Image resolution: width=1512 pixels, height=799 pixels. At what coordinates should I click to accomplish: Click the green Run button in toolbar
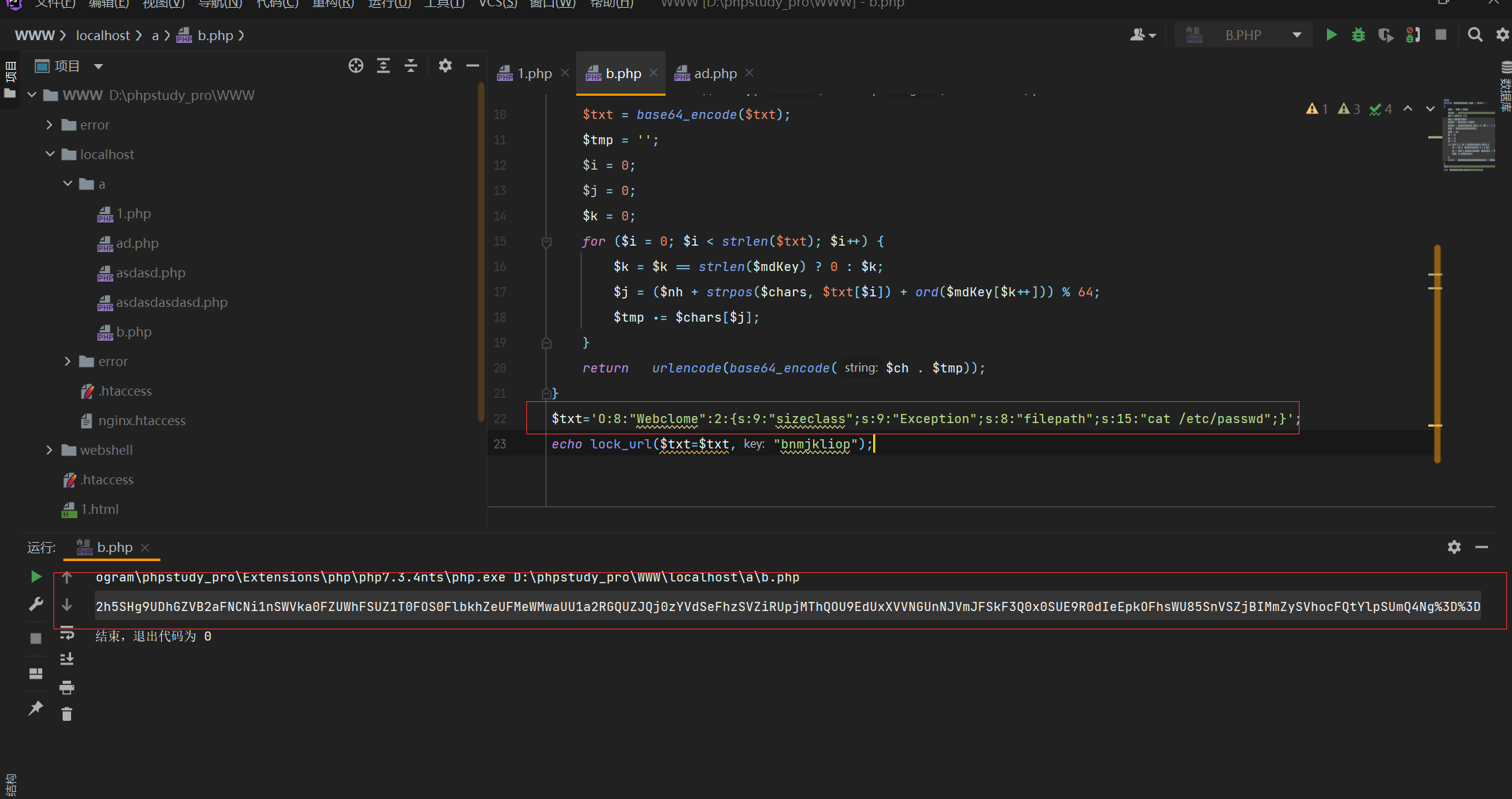(x=1331, y=35)
